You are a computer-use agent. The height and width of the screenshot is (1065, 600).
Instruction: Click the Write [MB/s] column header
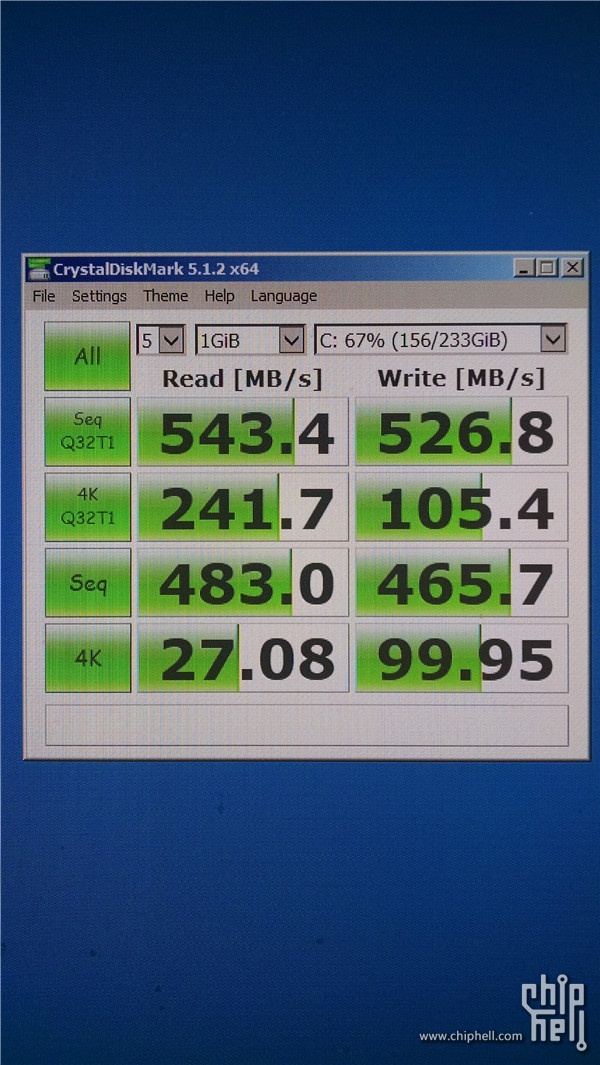[x=461, y=378]
